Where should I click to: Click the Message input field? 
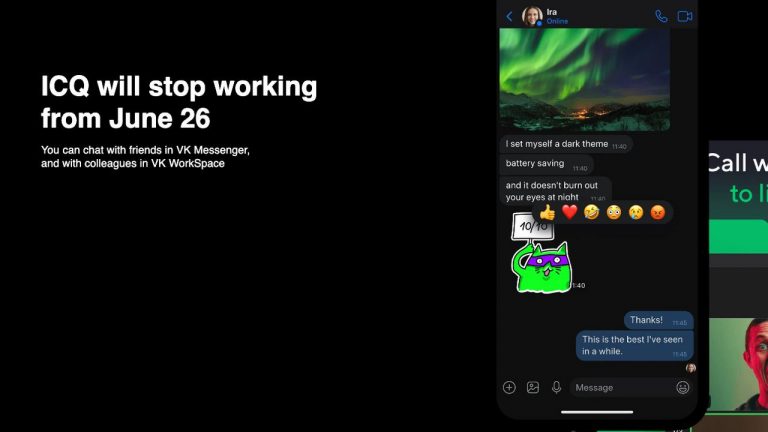(x=622, y=387)
